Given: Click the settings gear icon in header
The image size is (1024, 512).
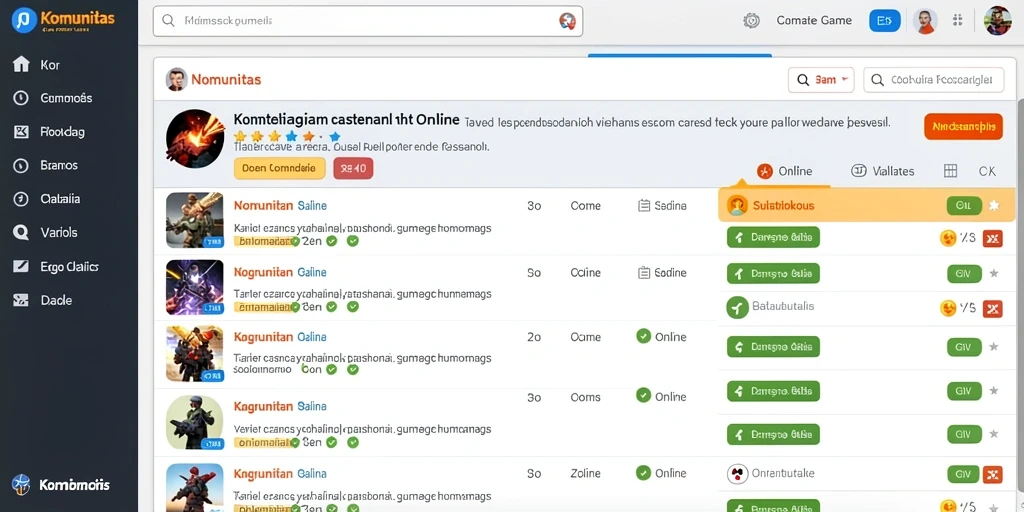Looking at the screenshot, I should click(x=752, y=20).
